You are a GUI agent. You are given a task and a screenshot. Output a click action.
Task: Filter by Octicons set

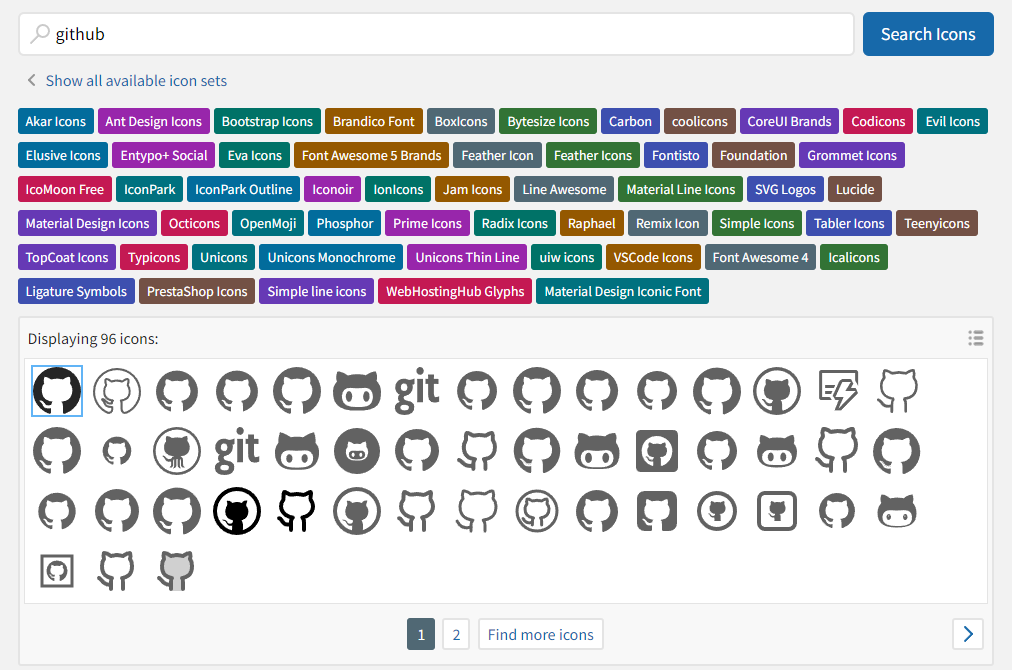(x=194, y=223)
